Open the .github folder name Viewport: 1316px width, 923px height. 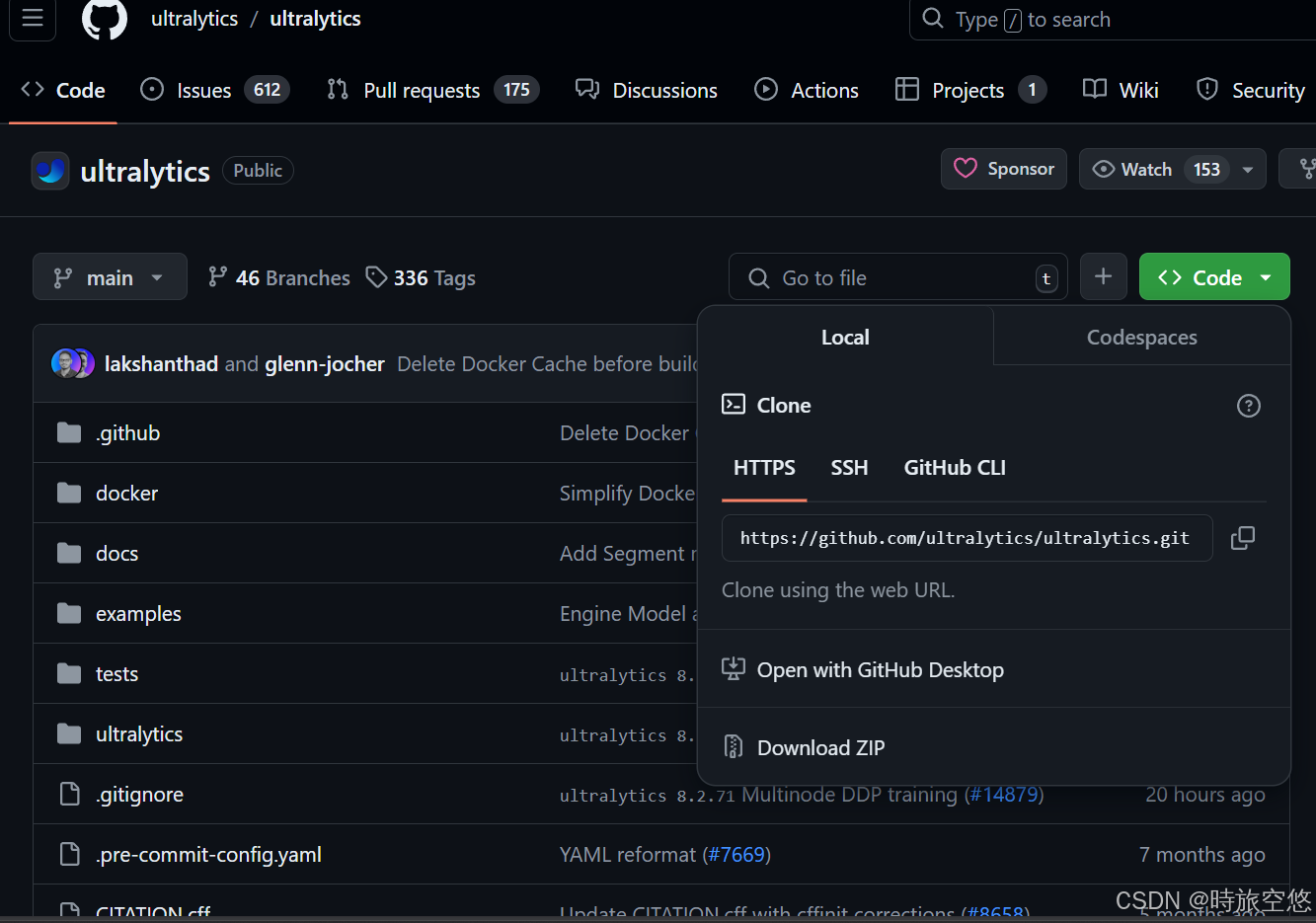(127, 432)
